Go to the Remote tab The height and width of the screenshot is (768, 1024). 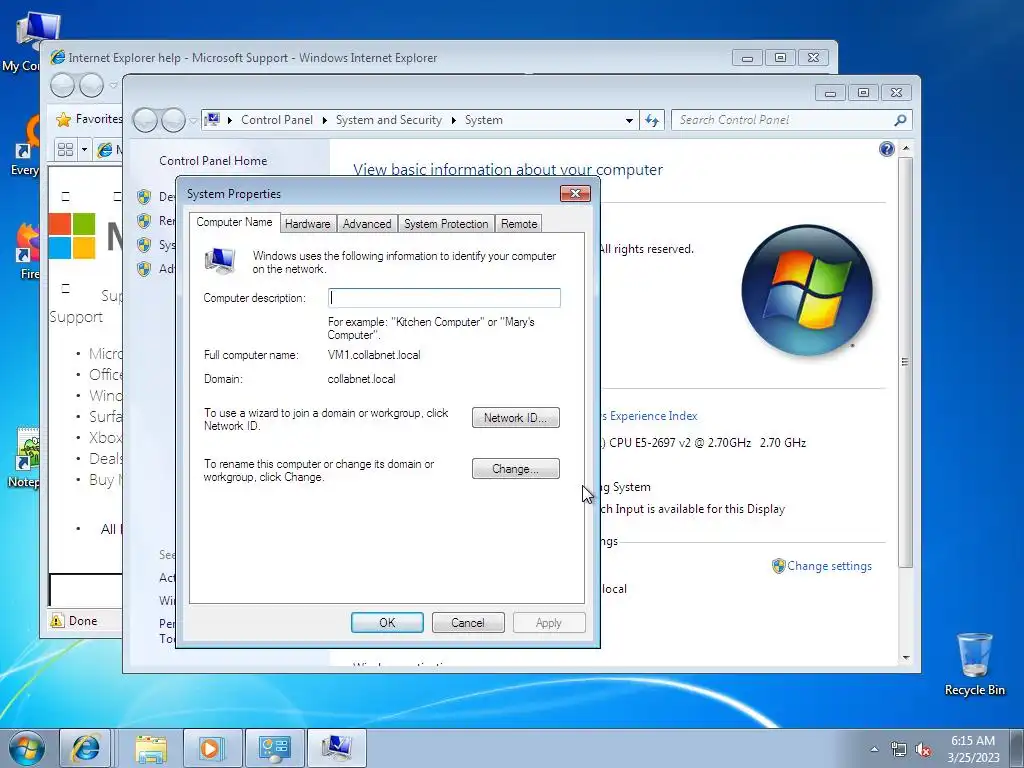click(x=519, y=224)
